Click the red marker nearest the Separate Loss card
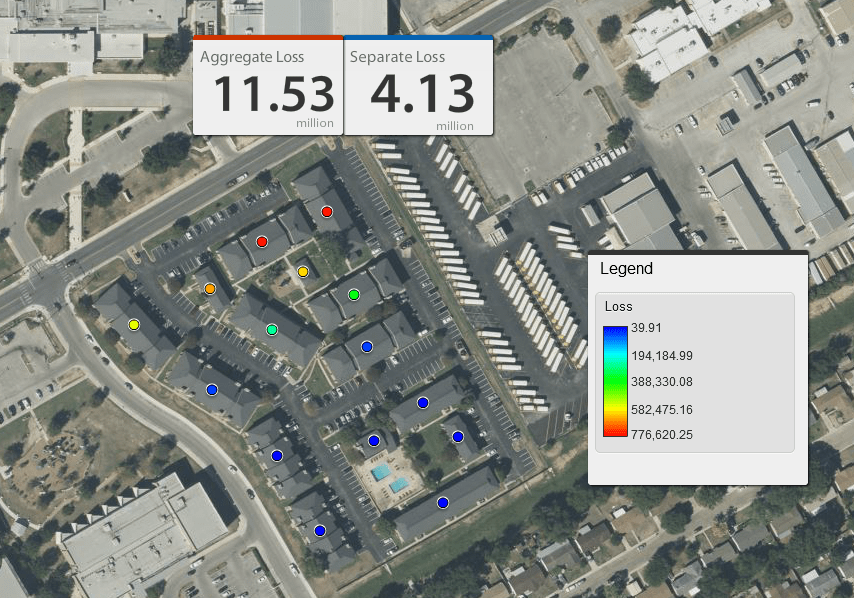Viewport: 854px width, 598px height. [327, 211]
